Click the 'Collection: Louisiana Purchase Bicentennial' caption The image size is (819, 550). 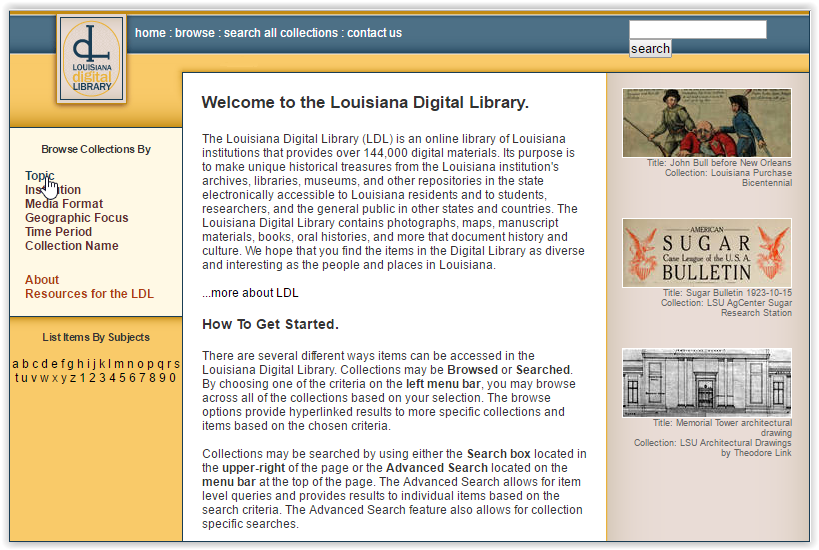click(x=728, y=178)
